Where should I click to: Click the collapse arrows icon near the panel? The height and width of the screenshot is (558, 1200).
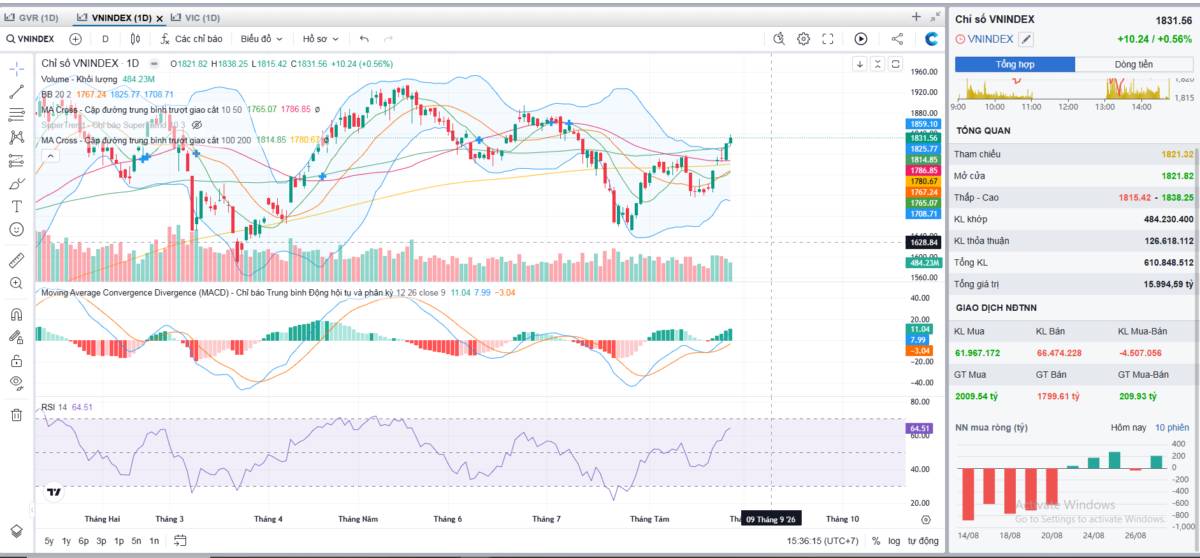click(x=935, y=17)
